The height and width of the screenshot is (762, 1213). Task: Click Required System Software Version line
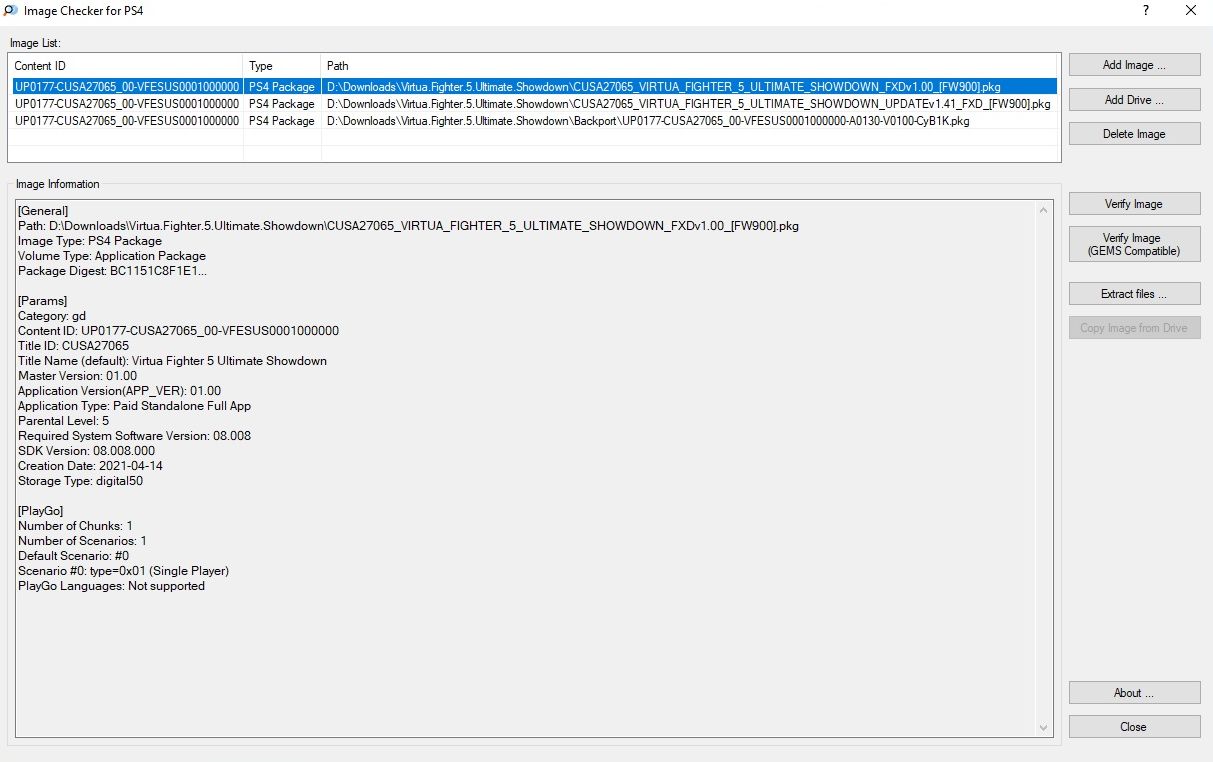135,436
